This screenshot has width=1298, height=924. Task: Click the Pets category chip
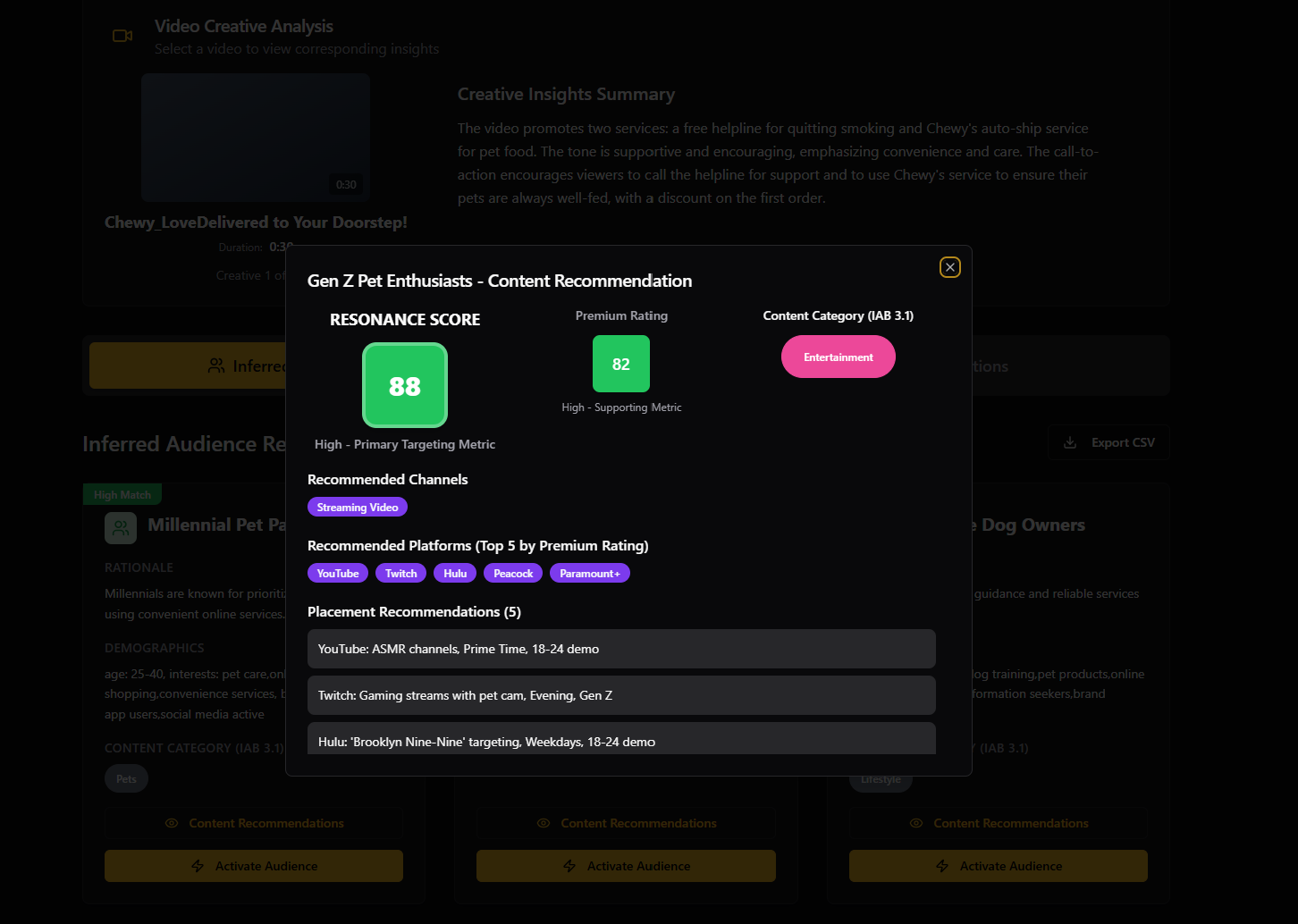pyautogui.click(x=126, y=778)
